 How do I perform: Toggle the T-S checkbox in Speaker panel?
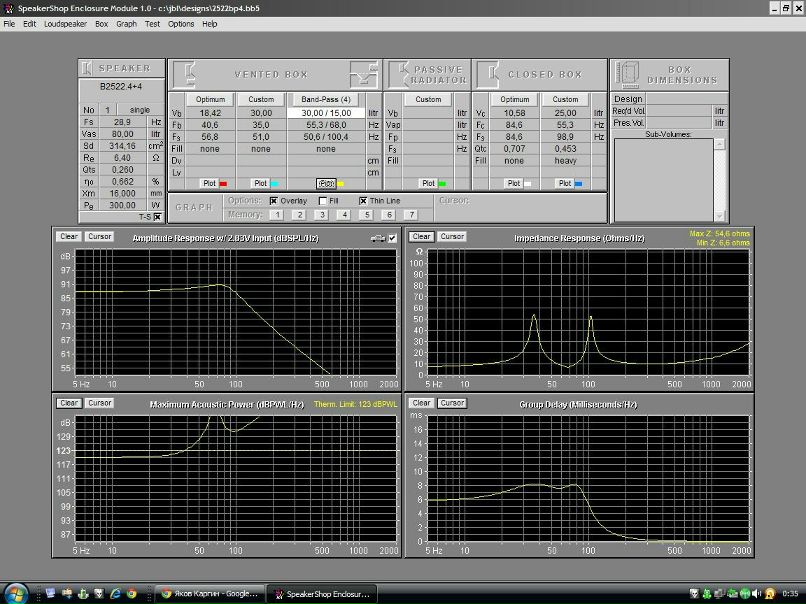point(157,217)
